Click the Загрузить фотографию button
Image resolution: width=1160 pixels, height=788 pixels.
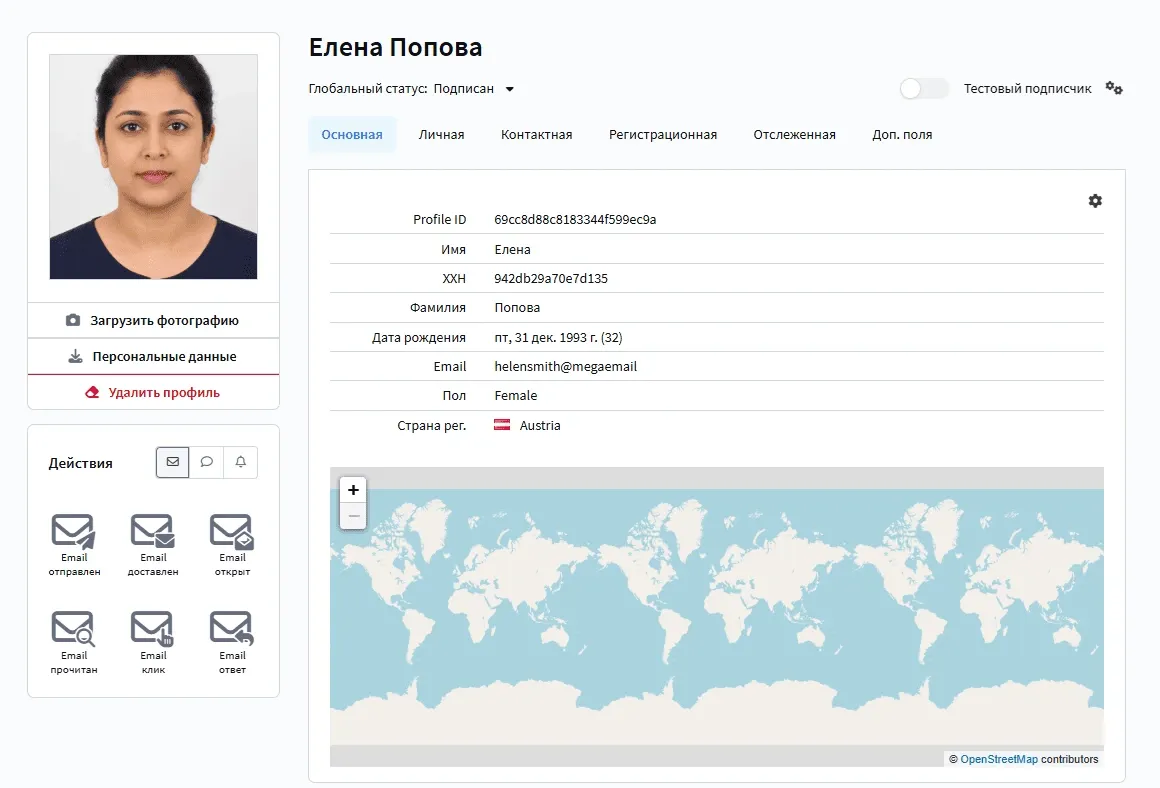click(x=153, y=320)
